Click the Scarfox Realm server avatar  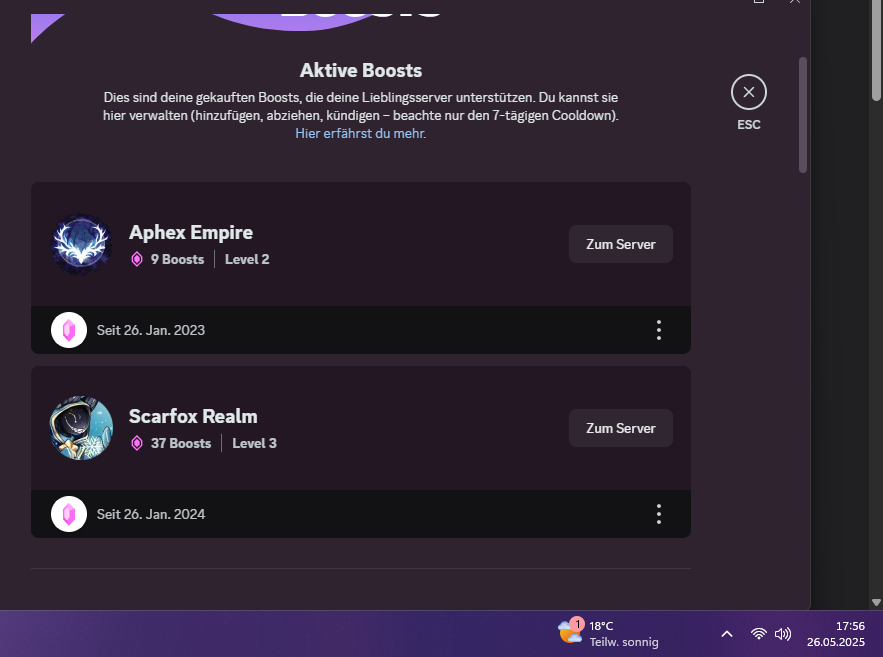pyautogui.click(x=81, y=428)
